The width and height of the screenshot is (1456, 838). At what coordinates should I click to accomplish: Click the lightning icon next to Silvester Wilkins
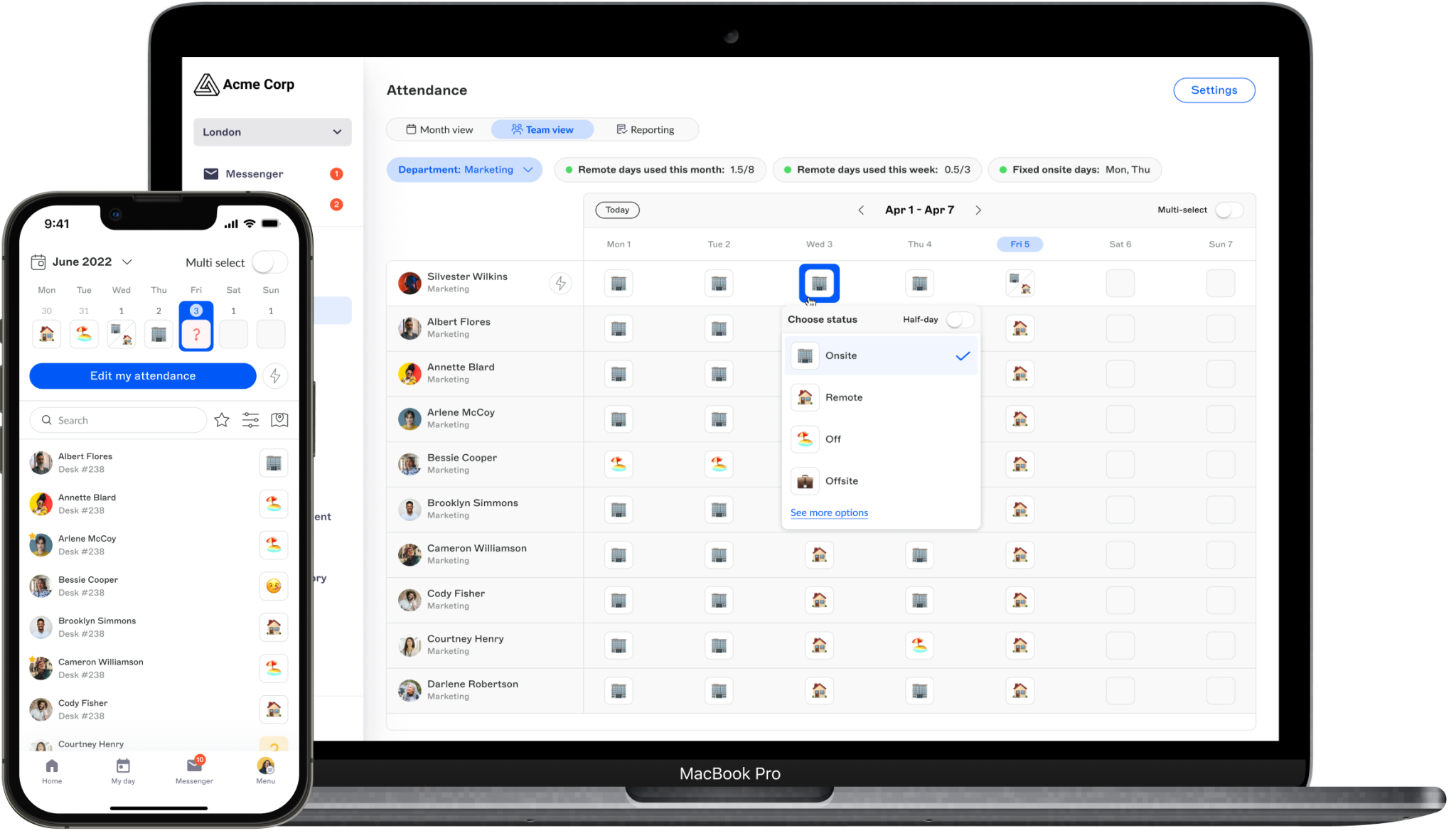click(x=560, y=284)
